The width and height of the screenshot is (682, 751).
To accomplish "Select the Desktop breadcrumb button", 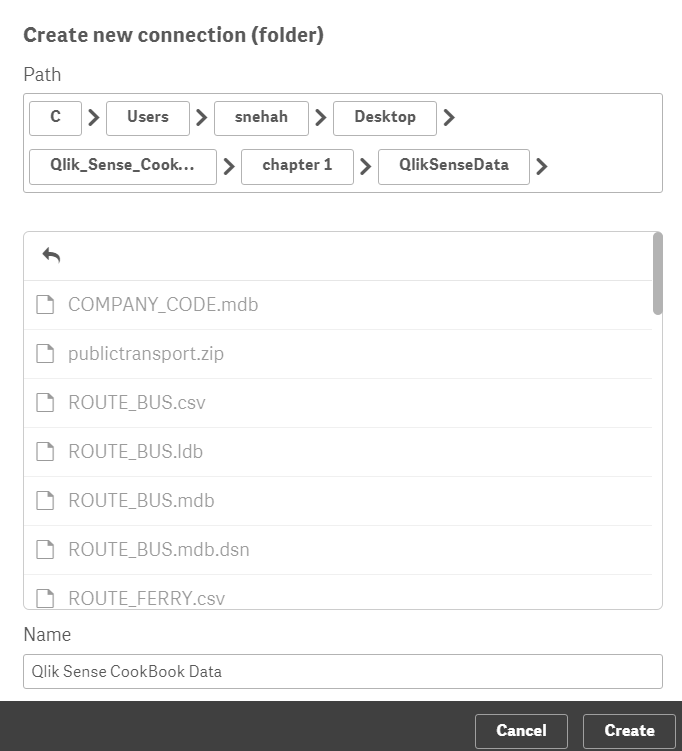I will pyautogui.click(x=385, y=118).
